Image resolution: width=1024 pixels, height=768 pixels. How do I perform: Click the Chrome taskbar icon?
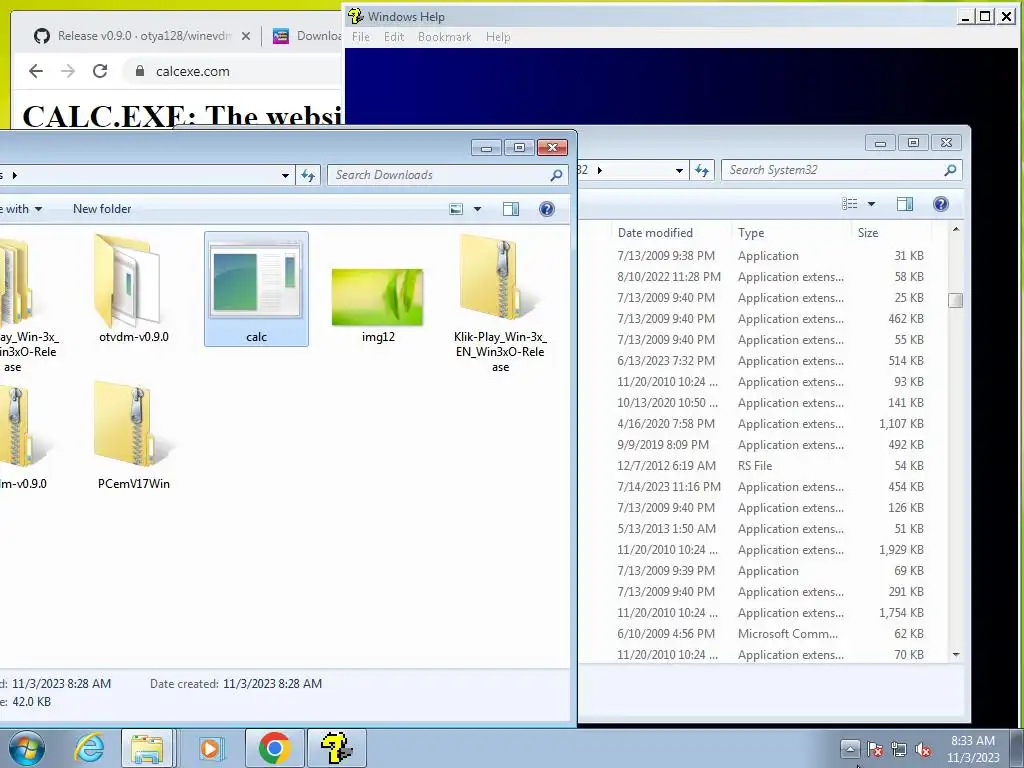click(x=274, y=748)
